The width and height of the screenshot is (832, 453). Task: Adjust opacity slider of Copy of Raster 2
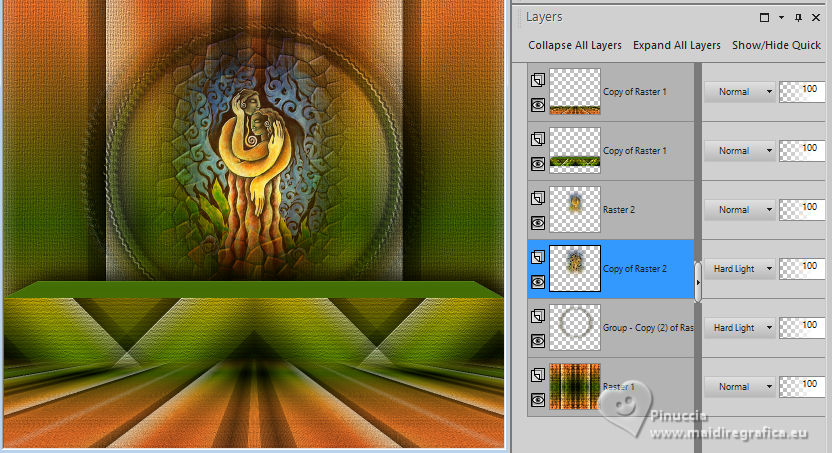click(x=802, y=269)
